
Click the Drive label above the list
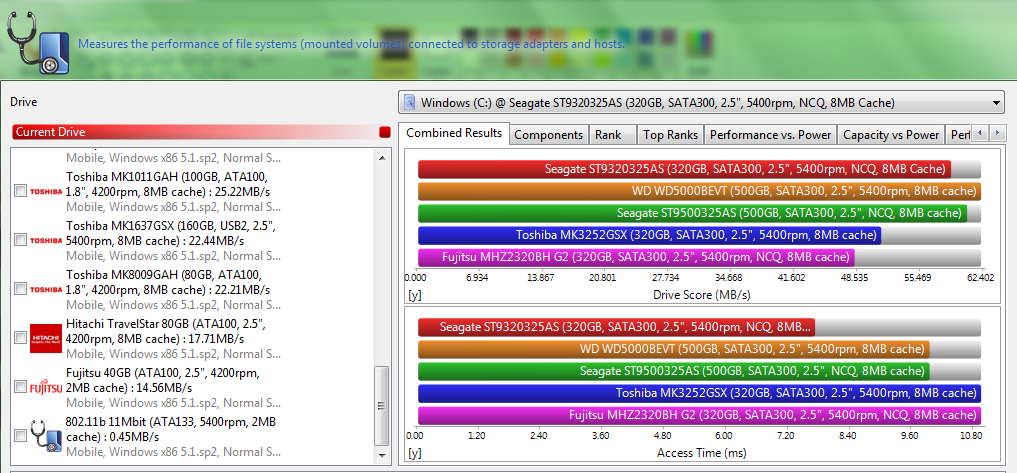tap(23, 102)
